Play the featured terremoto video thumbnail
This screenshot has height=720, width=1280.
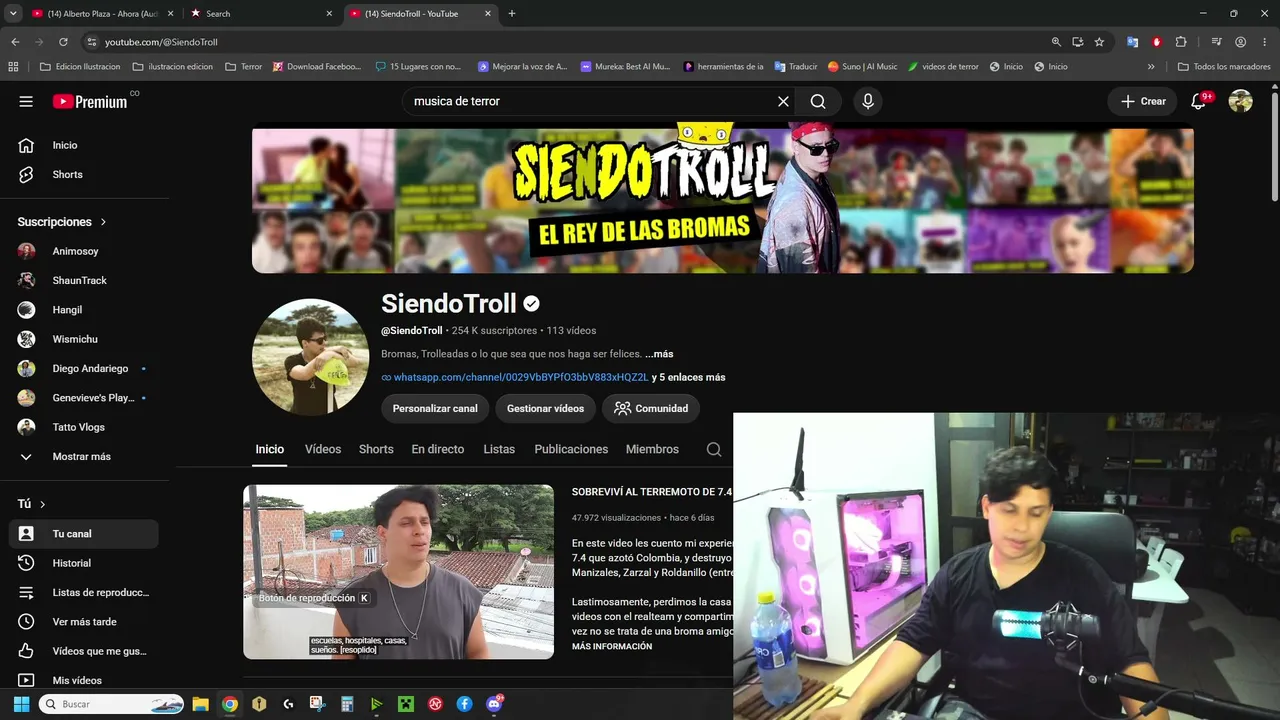[398, 572]
